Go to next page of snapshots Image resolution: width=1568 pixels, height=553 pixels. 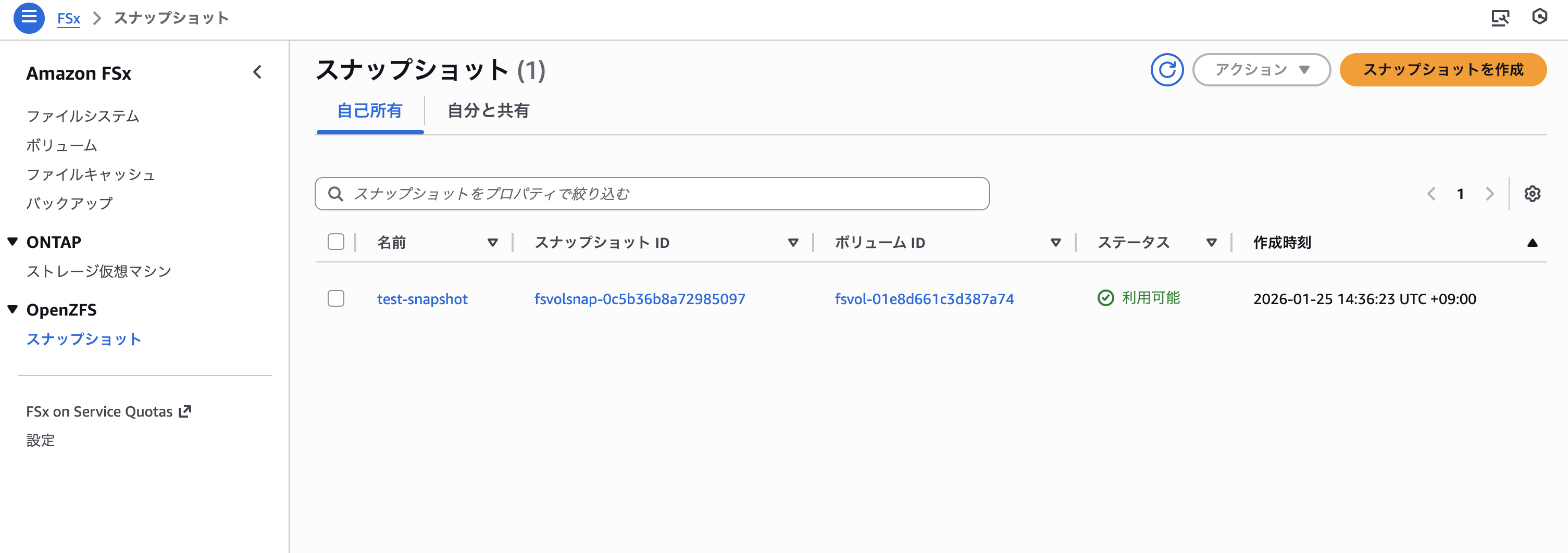pyautogui.click(x=1489, y=194)
